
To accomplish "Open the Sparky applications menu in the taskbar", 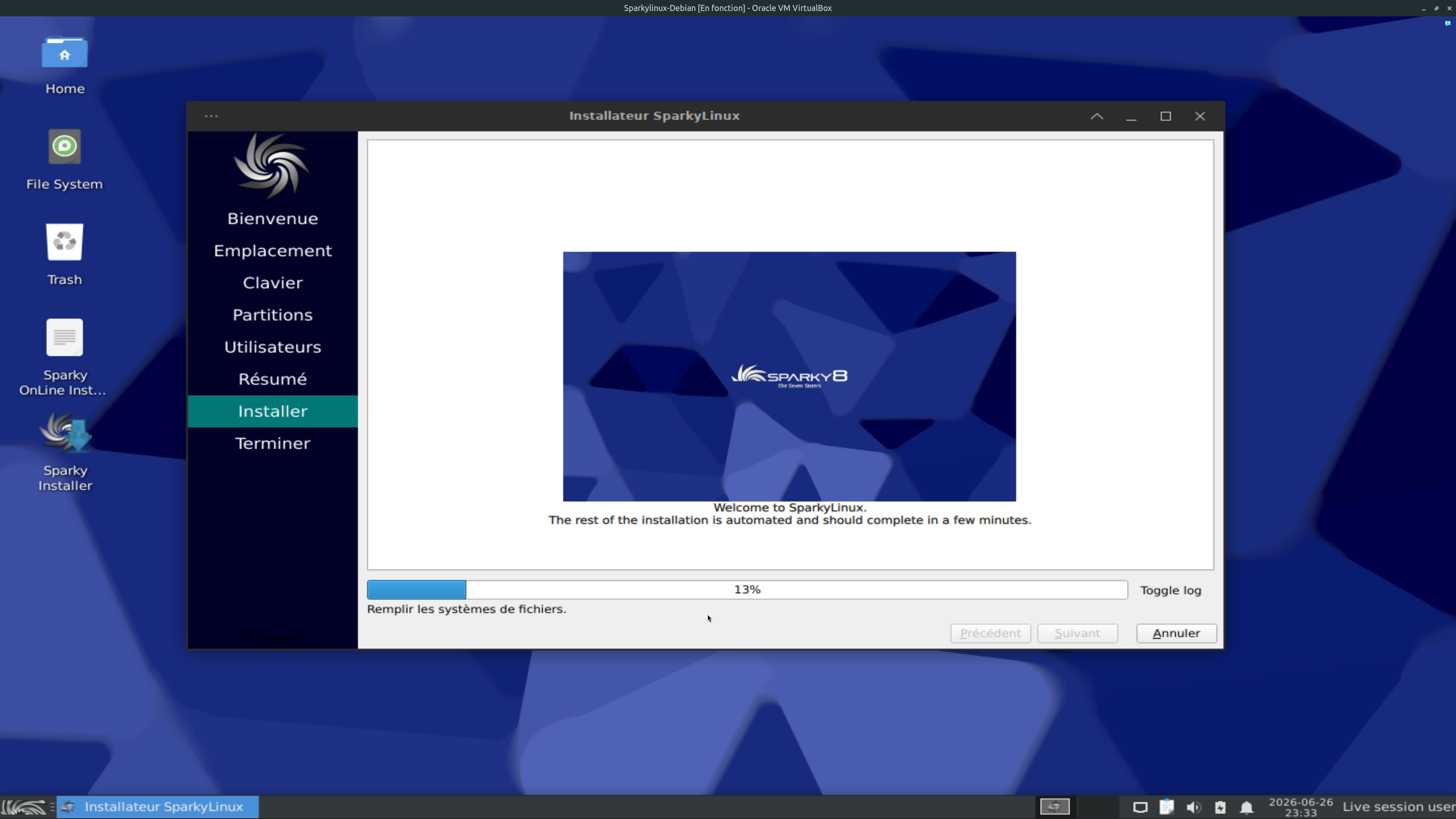I will [x=24, y=806].
